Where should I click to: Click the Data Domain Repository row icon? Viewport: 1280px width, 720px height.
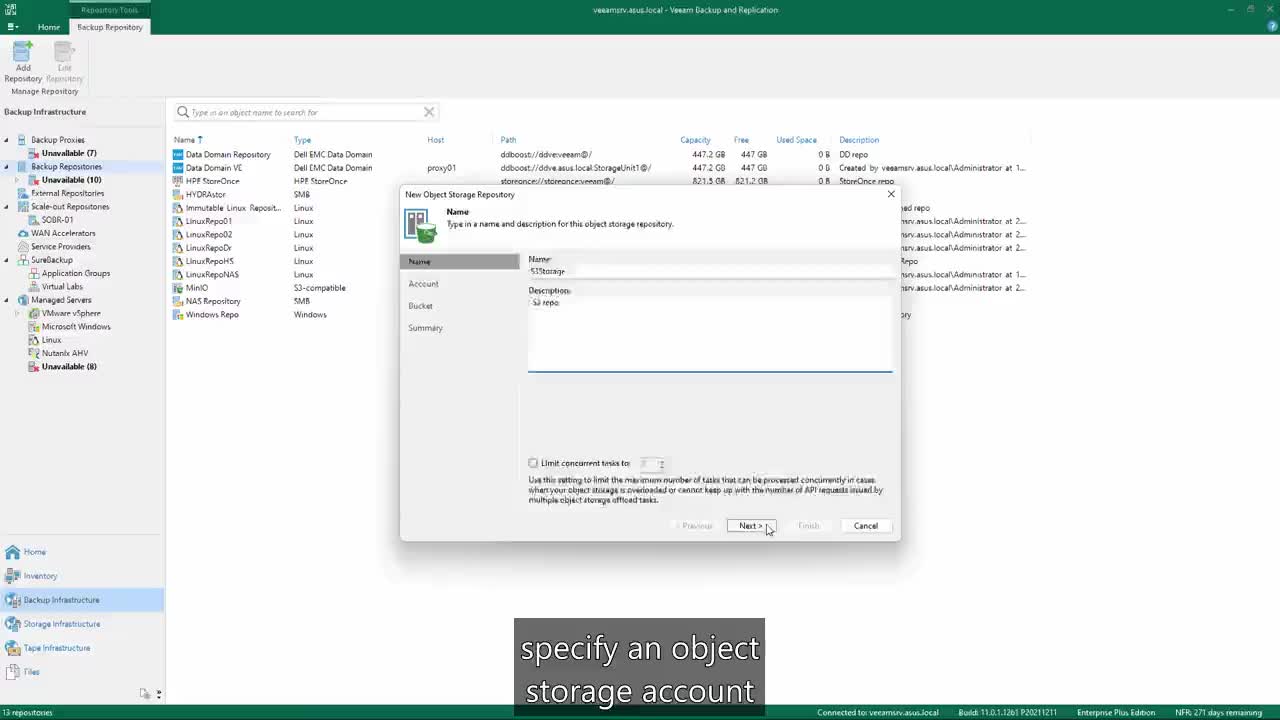click(x=178, y=155)
